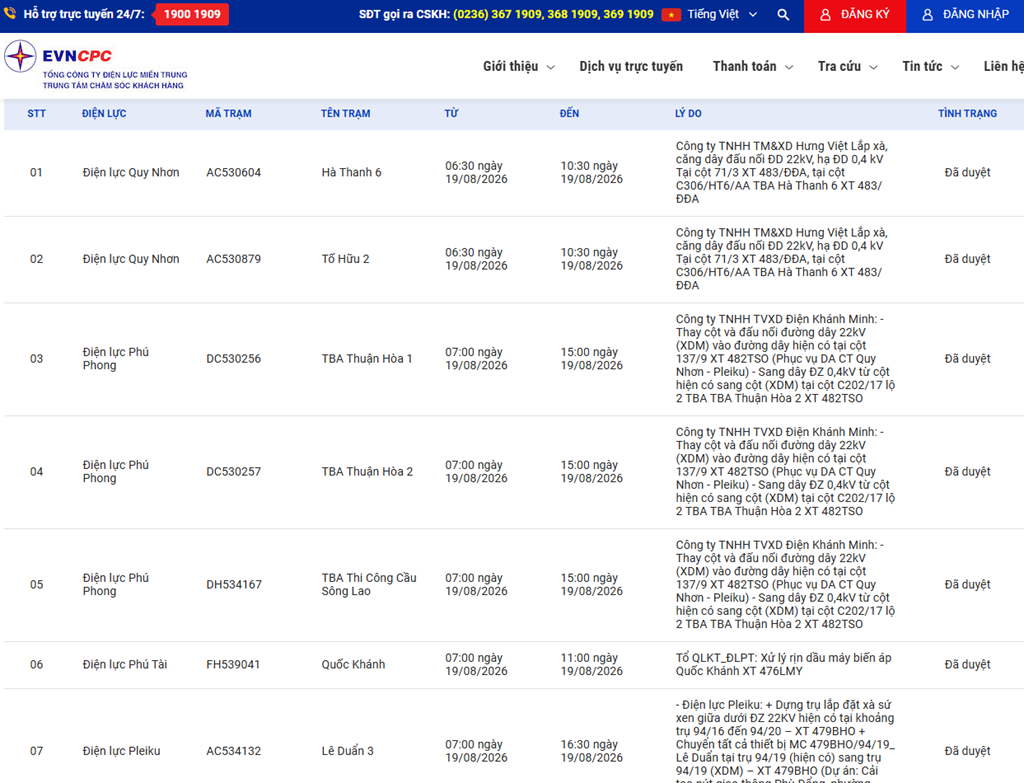The width and height of the screenshot is (1024, 783).
Task: Click Đã duyệt status in row 06
Action: [x=967, y=664]
